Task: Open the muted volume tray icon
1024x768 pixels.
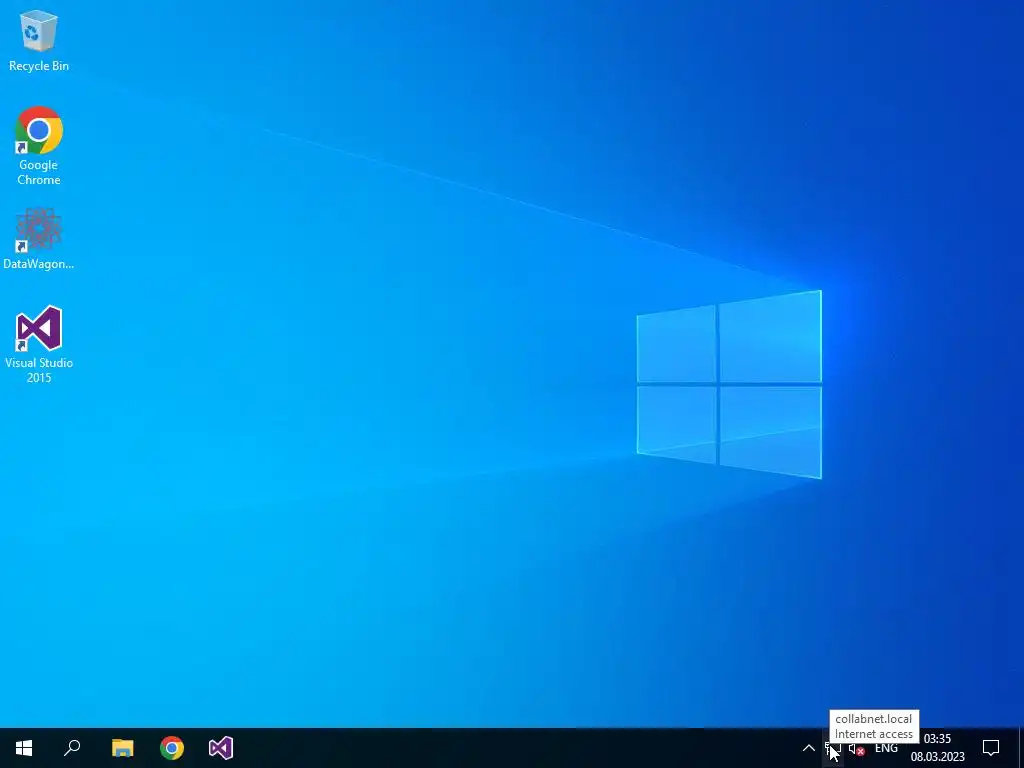Action: (856, 749)
